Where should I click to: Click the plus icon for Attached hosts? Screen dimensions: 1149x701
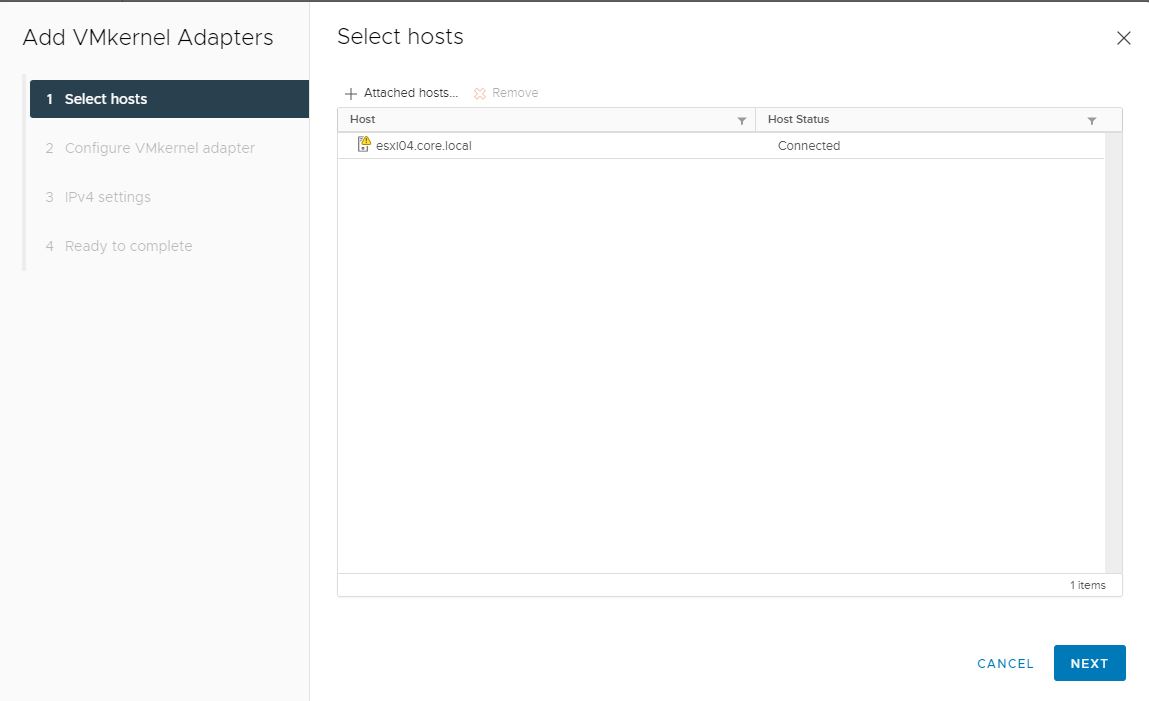[x=351, y=94]
